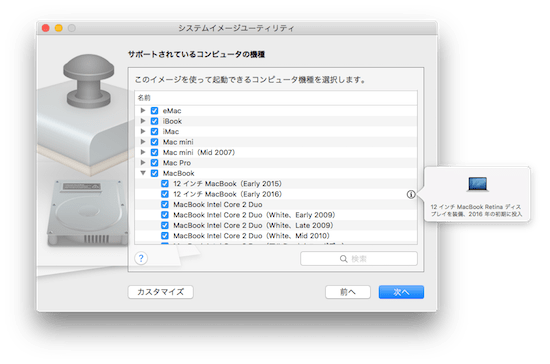
Task: Continue with the 次へ button
Action: pos(401,292)
